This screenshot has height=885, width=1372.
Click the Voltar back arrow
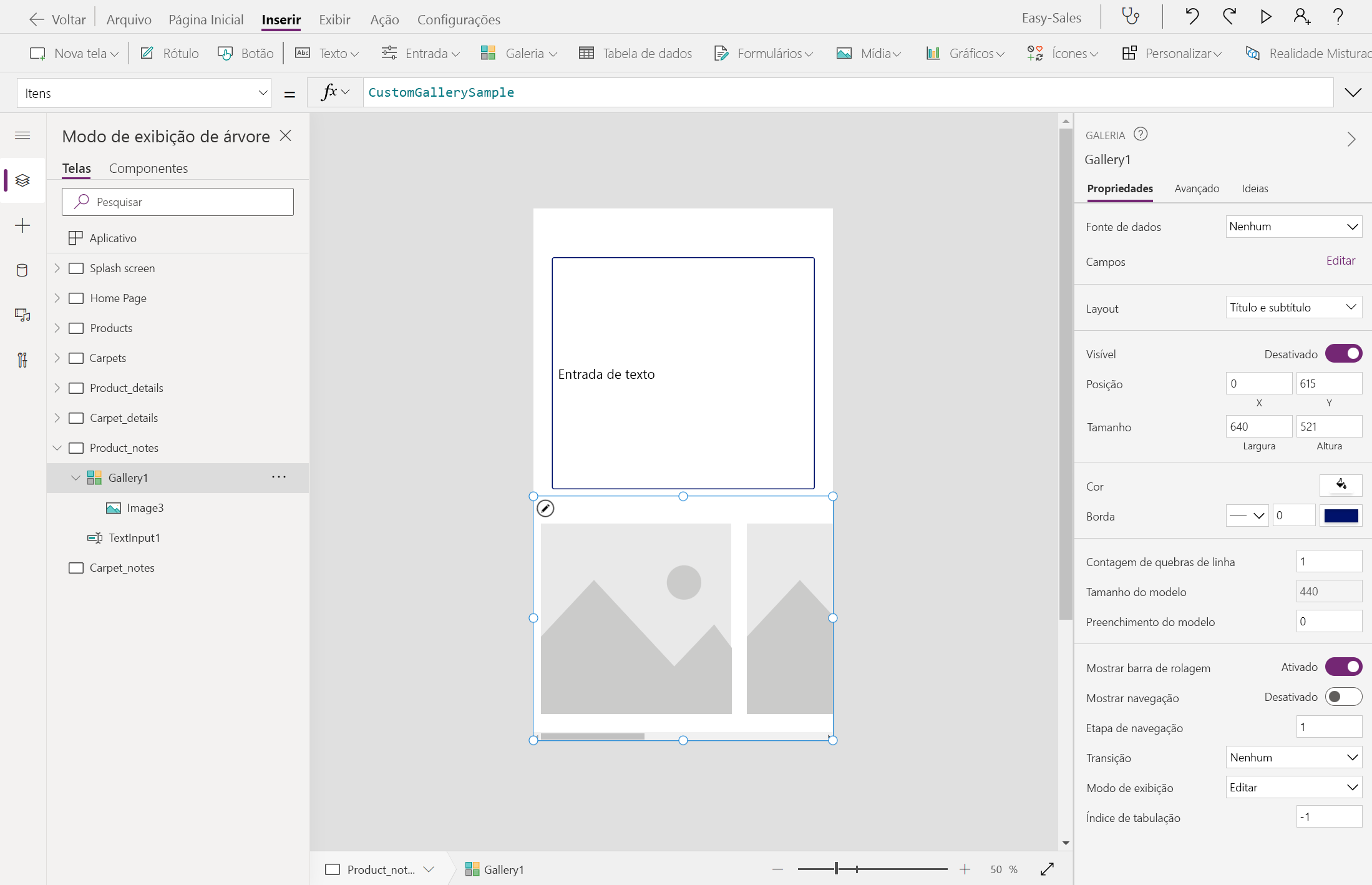[x=37, y=19]
